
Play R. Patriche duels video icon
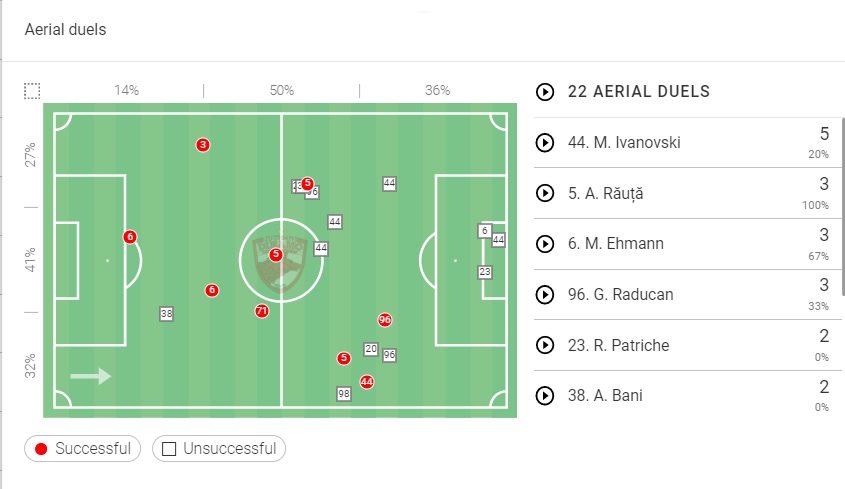pos(545,345)
